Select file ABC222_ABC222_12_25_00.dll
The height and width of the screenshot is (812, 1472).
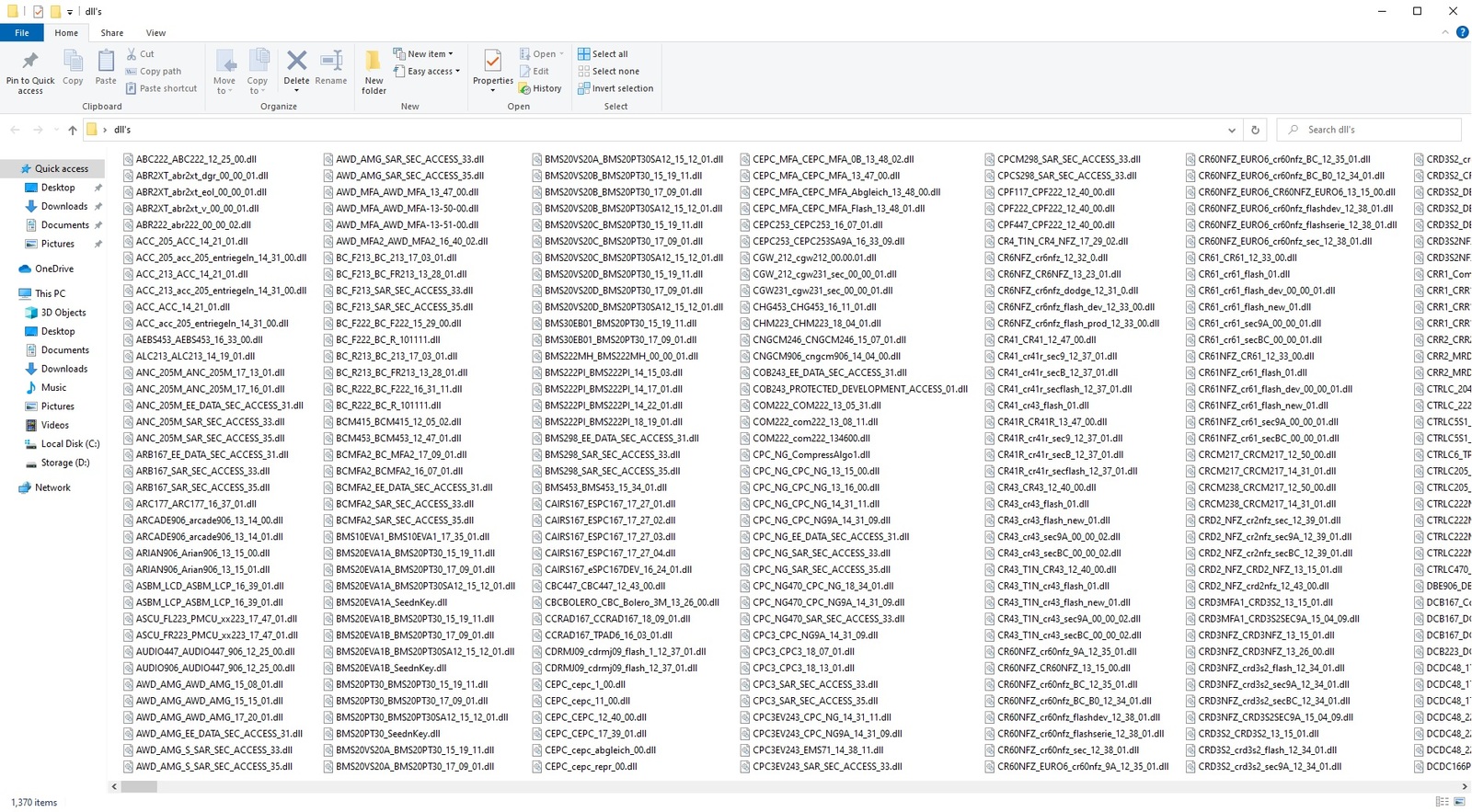point(190,159)
